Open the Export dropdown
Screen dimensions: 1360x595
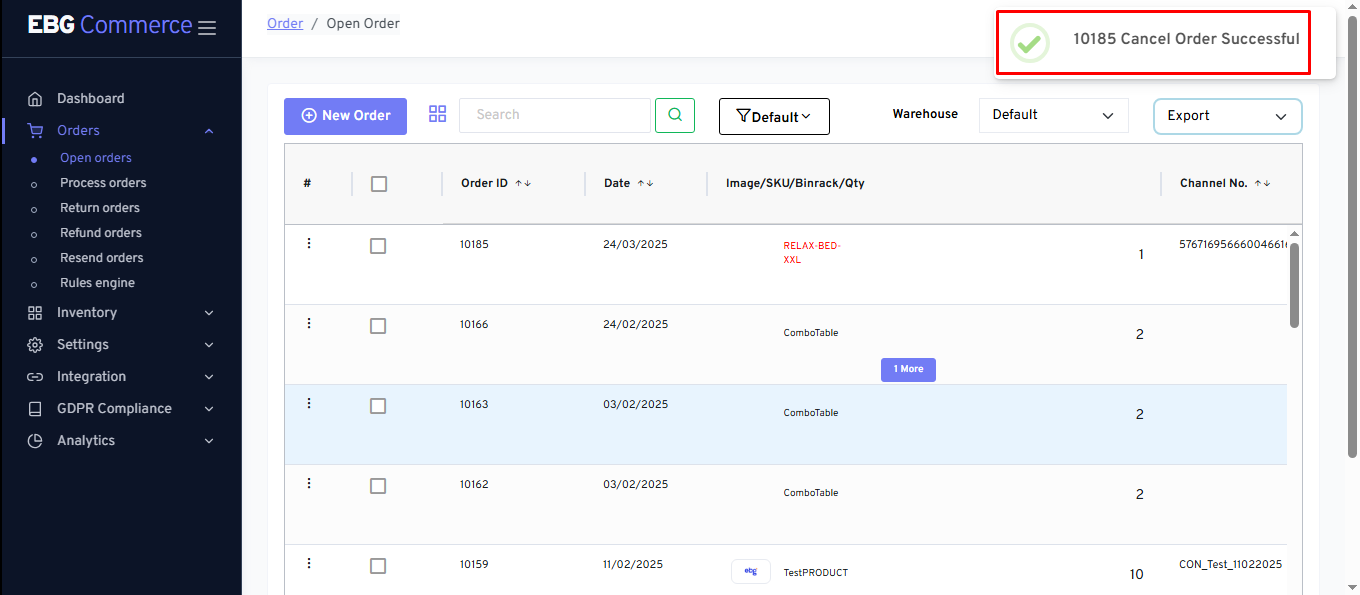pyautogui.click(x=1227, y=116)
